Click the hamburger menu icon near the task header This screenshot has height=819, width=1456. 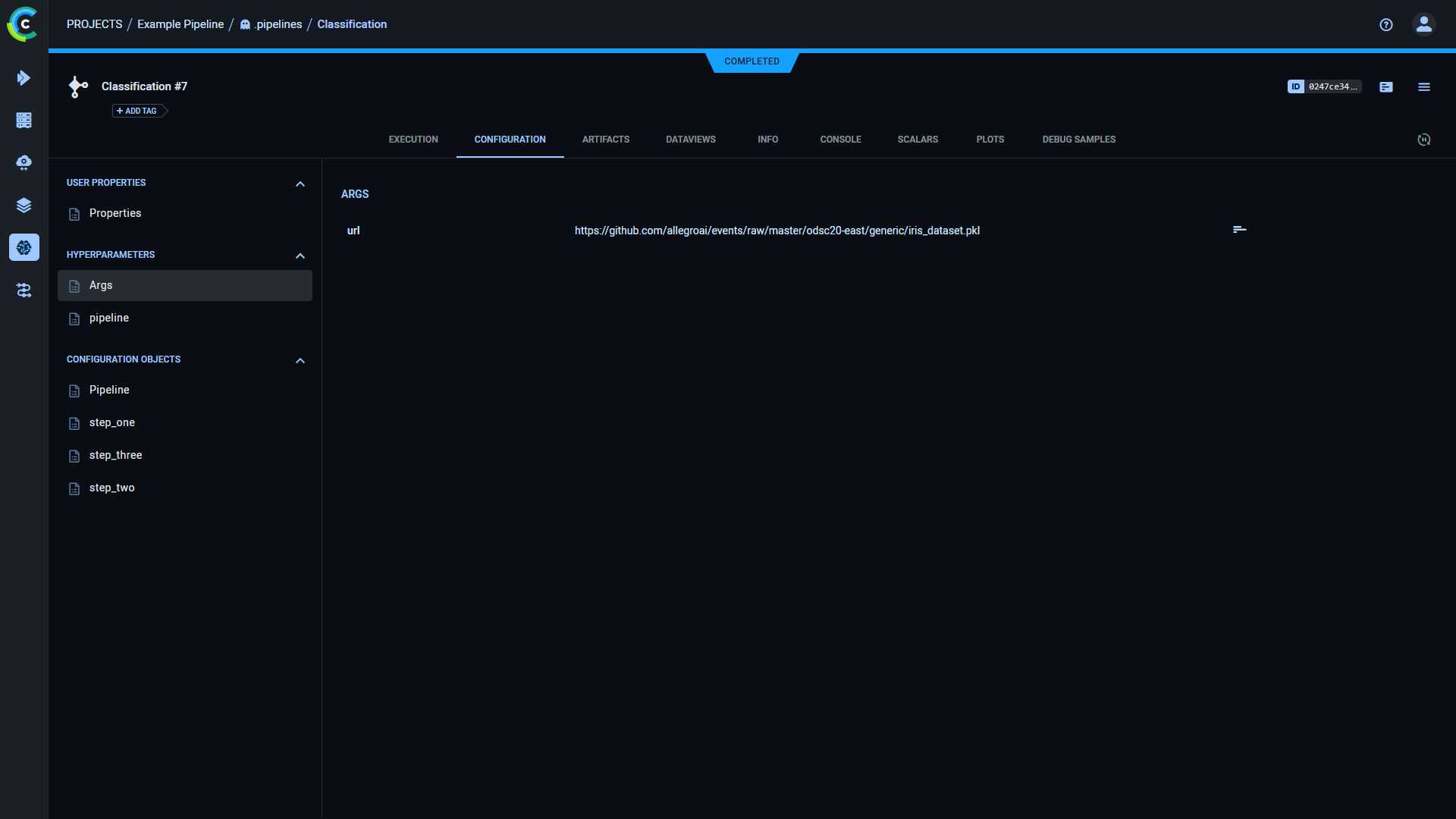pos(1423,86)
